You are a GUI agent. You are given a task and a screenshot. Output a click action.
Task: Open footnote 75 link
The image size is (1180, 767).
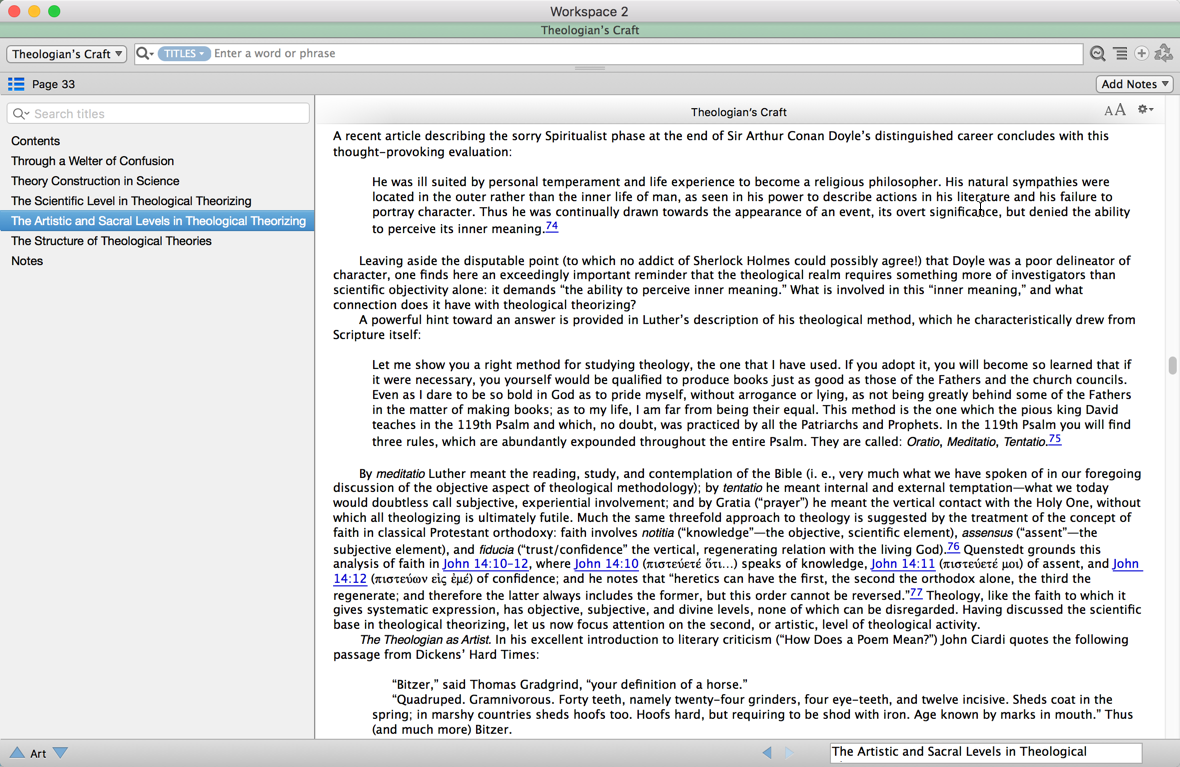[1055, 439]
